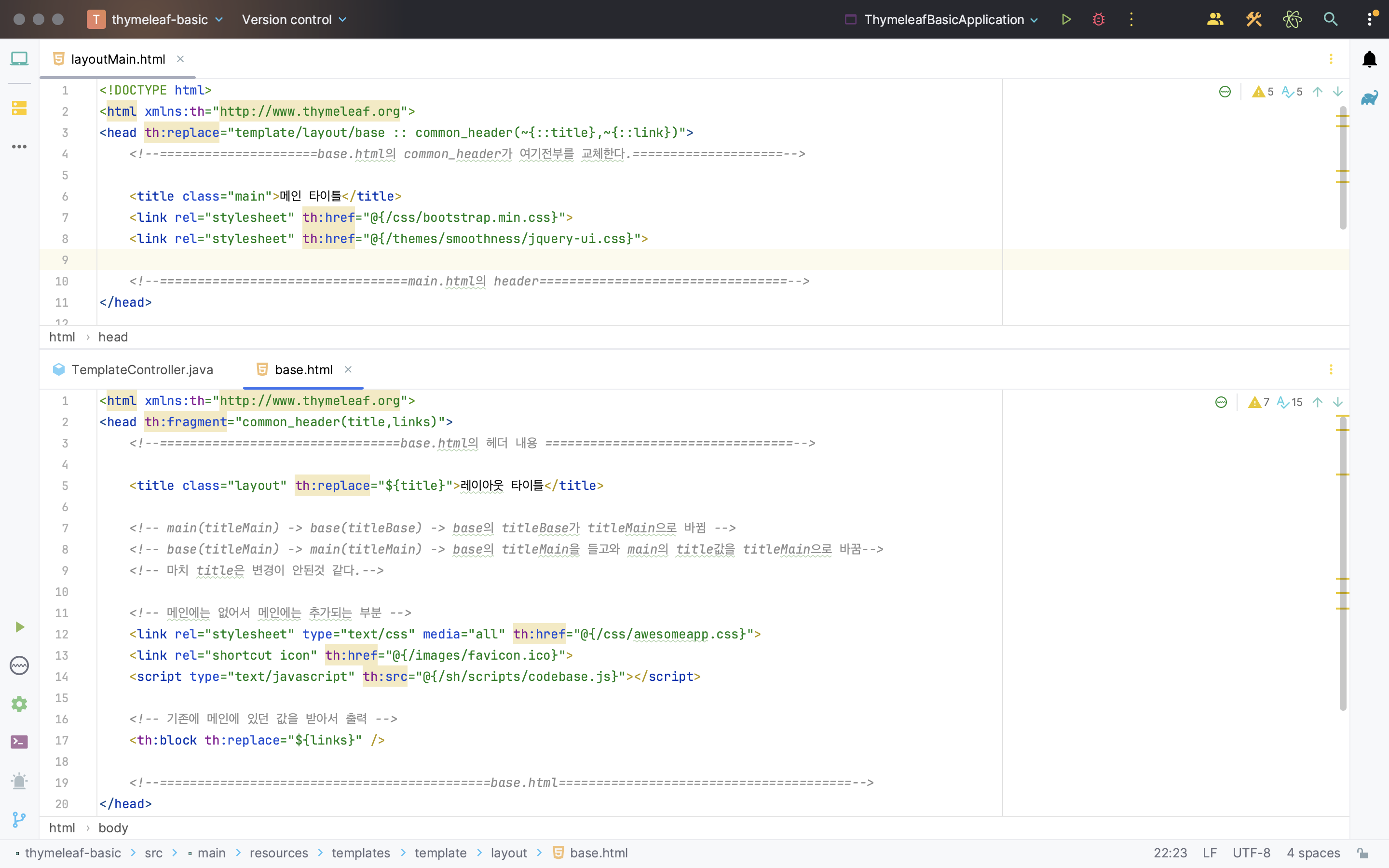The image size is (1389, 868).
Task: Place cursor on th:block line in base.html
Action: pyautogui.click(x=257, y=741)
